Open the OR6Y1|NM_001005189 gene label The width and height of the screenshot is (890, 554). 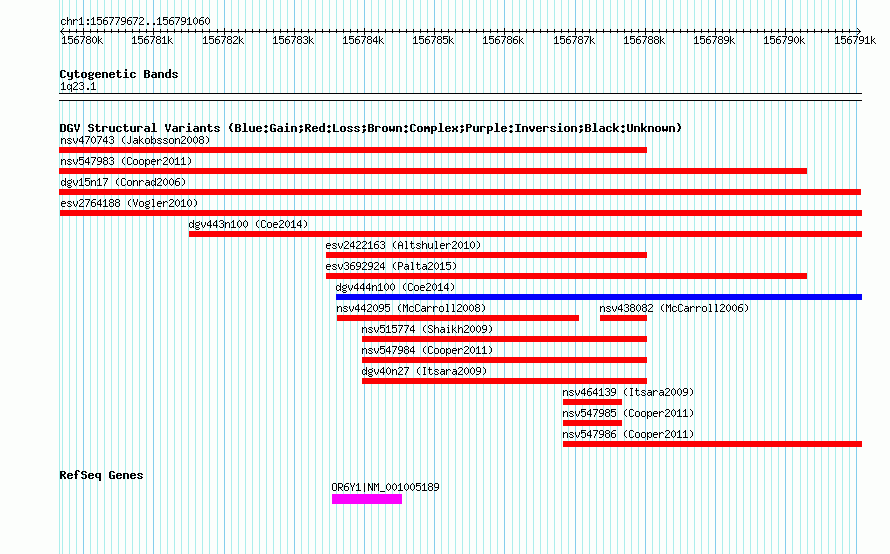click(x=385, y=487)
